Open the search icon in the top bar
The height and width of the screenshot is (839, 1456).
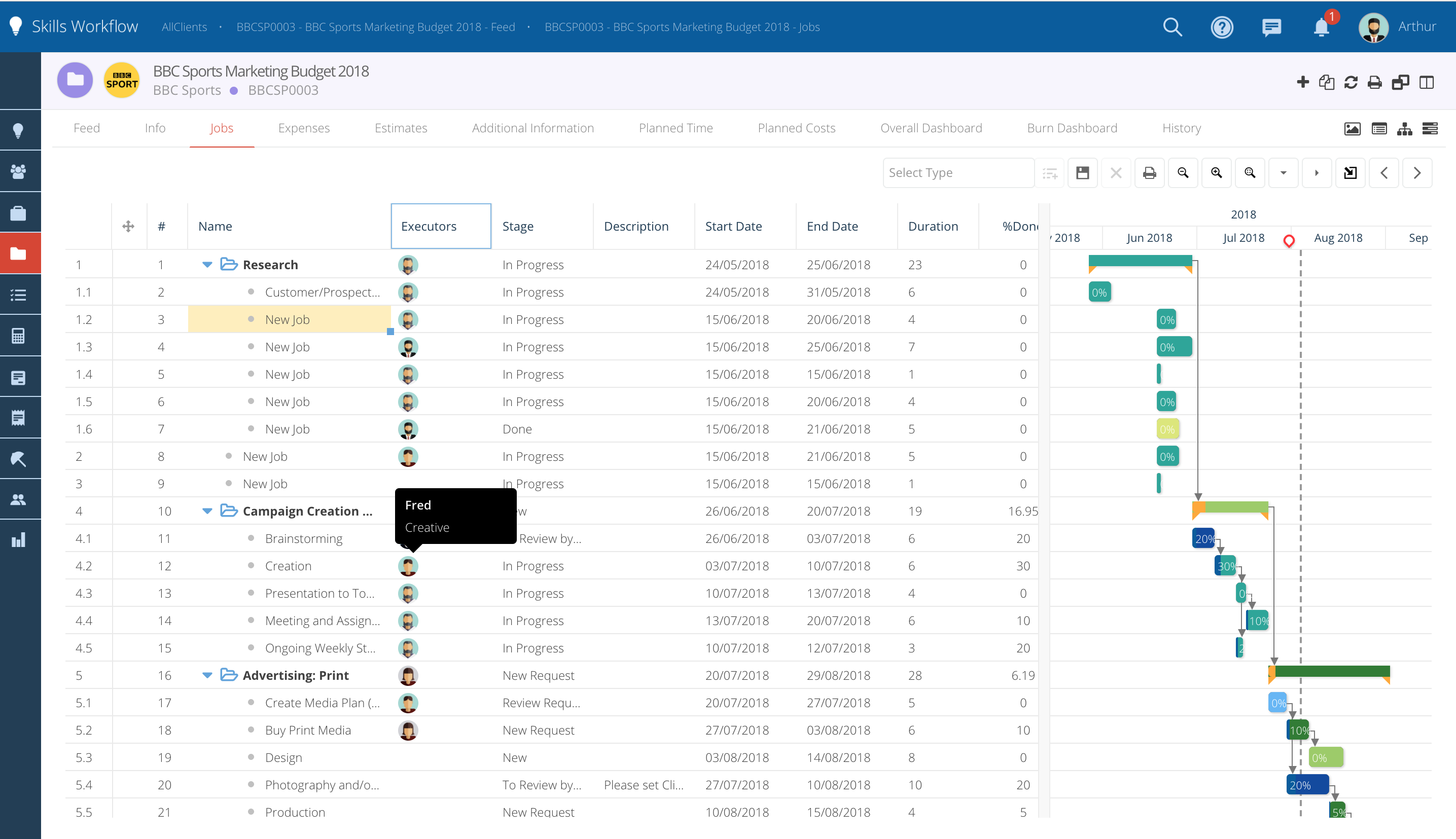[1173, 27]
